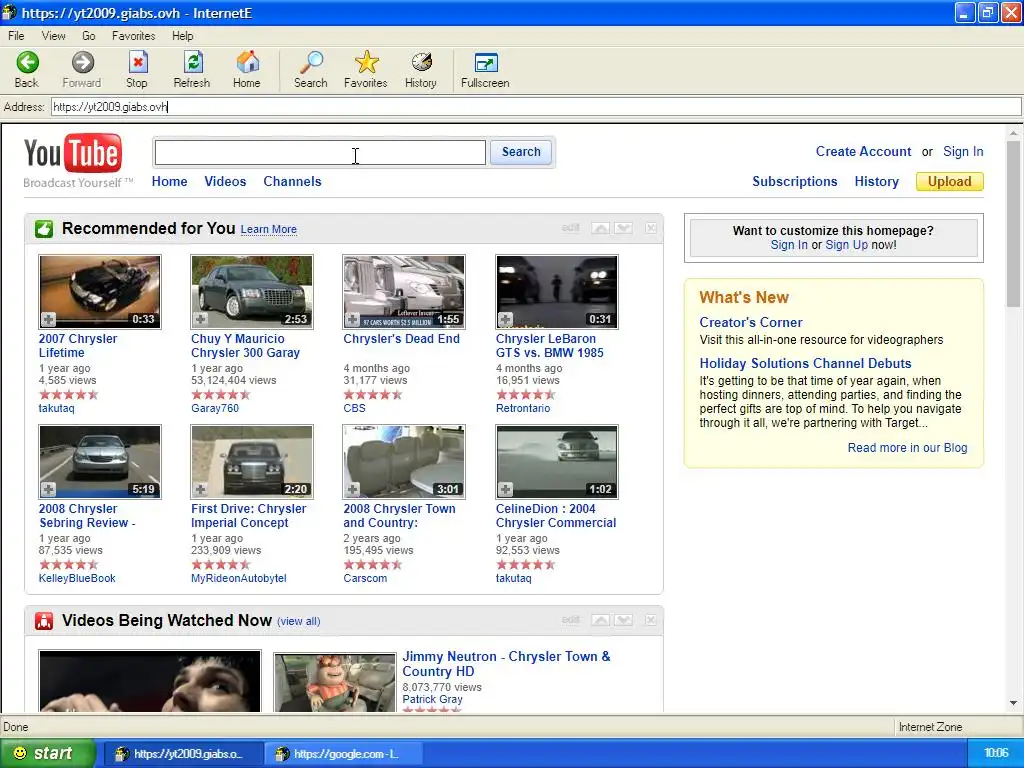Move Recommended for You module up
The height and width of the screenshot is (768, 1024).
click(601, 228)
